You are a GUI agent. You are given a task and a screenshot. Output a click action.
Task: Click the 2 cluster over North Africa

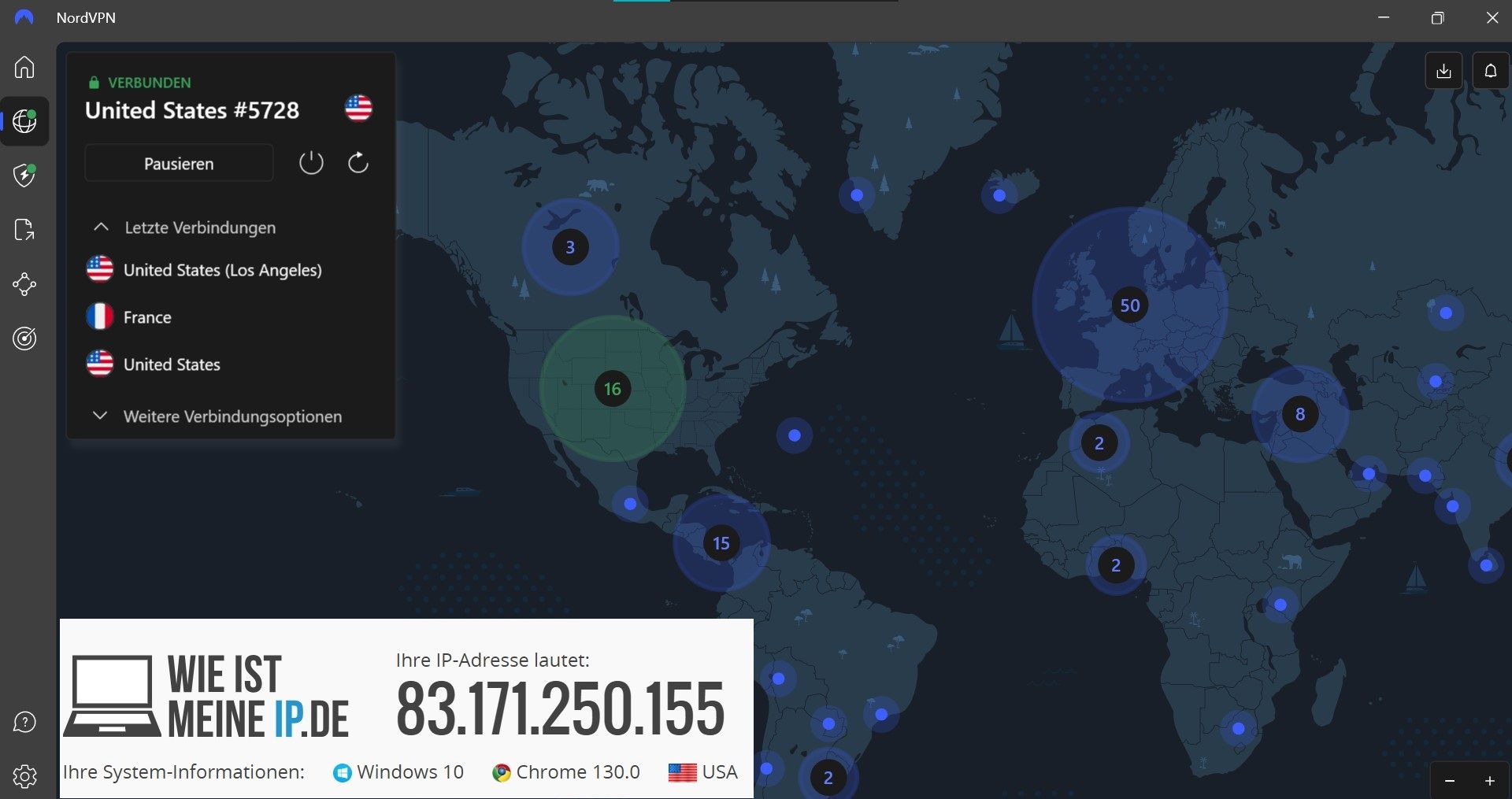click(1099, 443)
